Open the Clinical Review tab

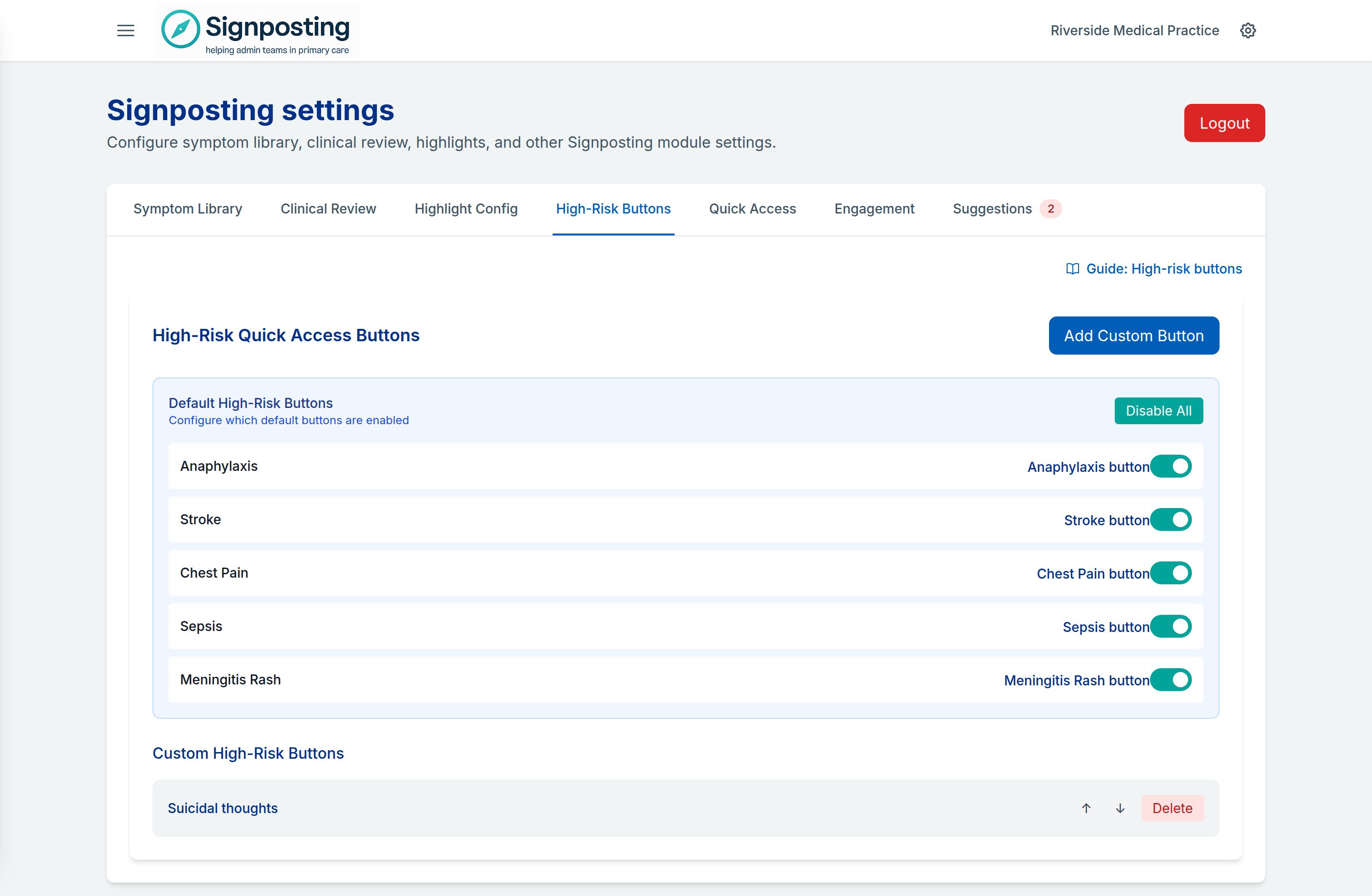click(x=328, y=209)
